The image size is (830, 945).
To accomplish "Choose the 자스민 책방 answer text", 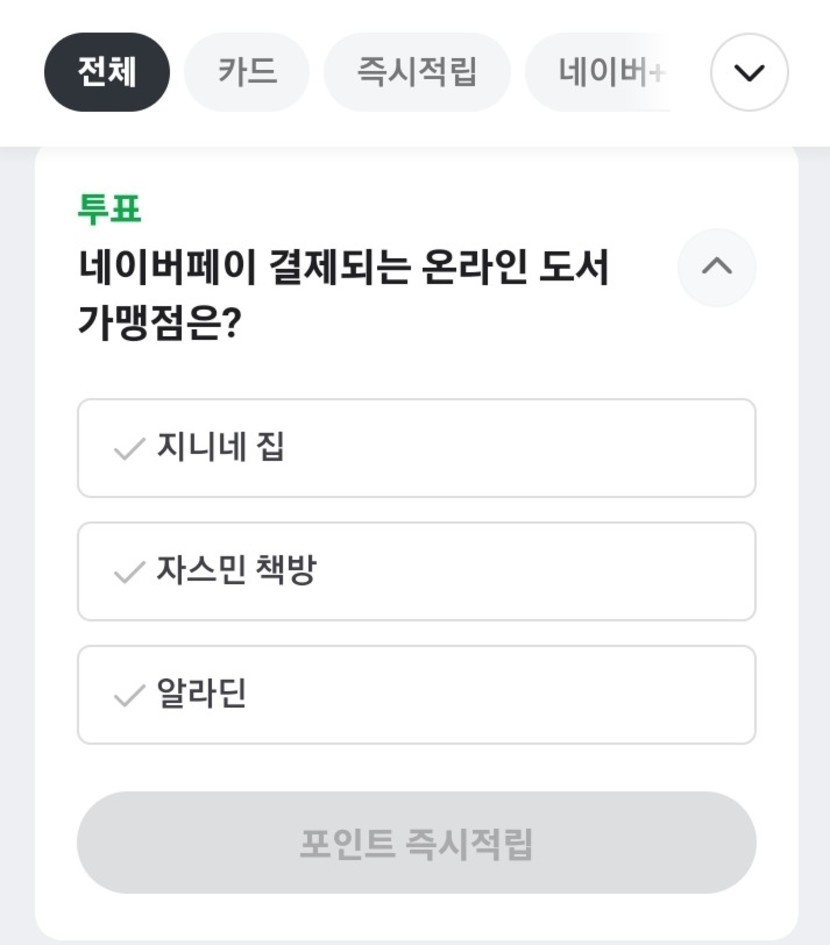I will pos(236,571).
